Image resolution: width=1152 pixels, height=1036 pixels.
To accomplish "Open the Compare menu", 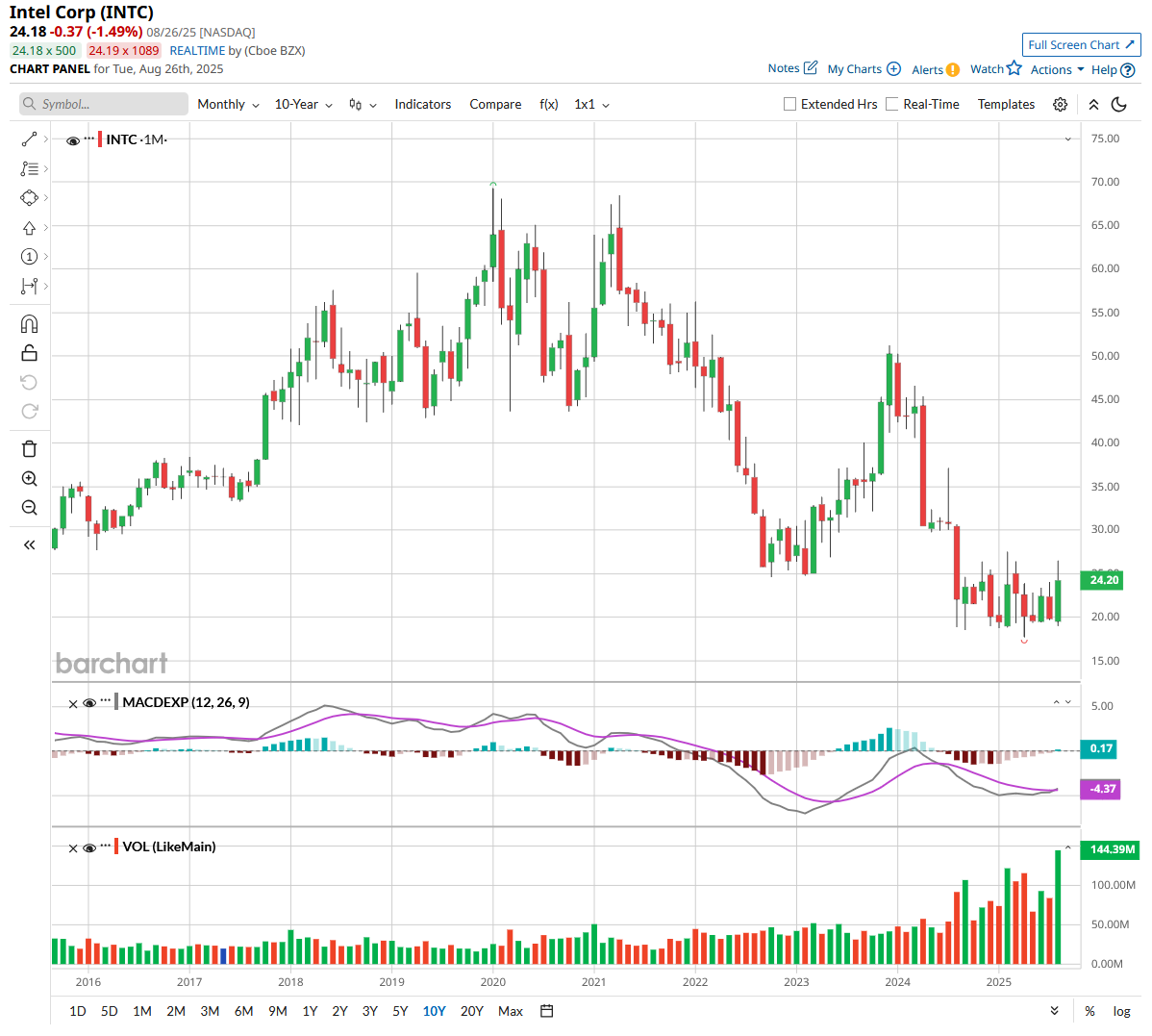I will pyautogui.click(x=495, y=104).
